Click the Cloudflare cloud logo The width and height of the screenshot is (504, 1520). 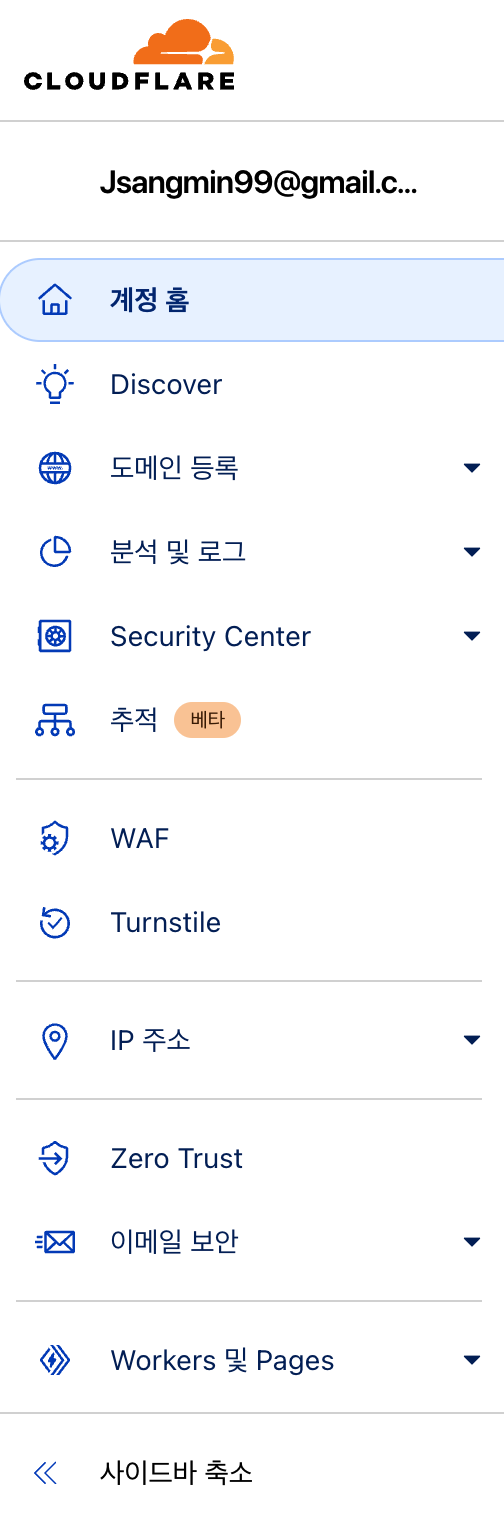(130, 54)
